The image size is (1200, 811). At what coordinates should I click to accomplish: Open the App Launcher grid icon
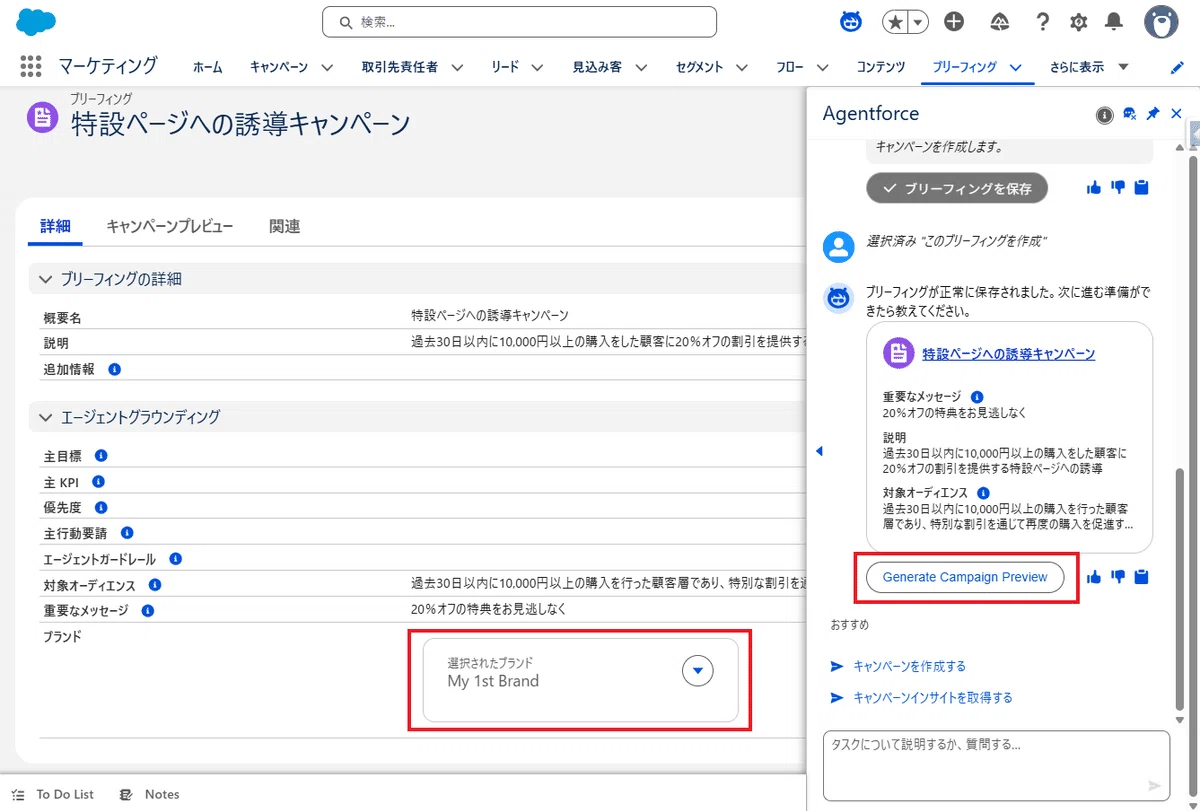click(31, 67)
